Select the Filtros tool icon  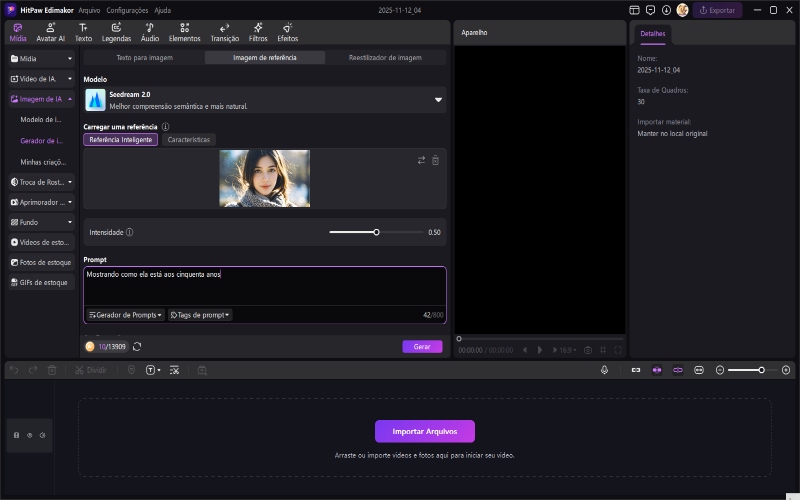click(258, 32)
